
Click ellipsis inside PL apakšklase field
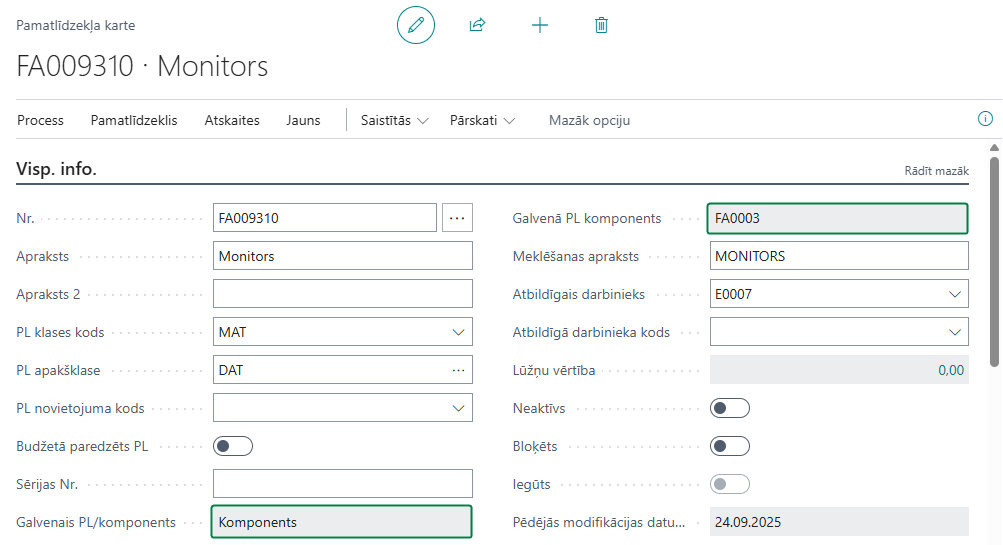click(458, 370)
